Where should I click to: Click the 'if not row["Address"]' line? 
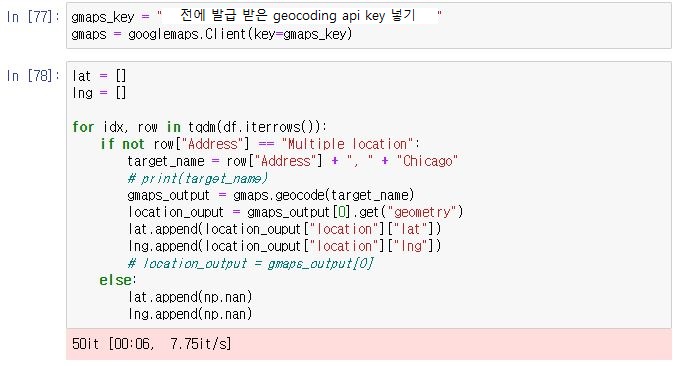[260, 144]
